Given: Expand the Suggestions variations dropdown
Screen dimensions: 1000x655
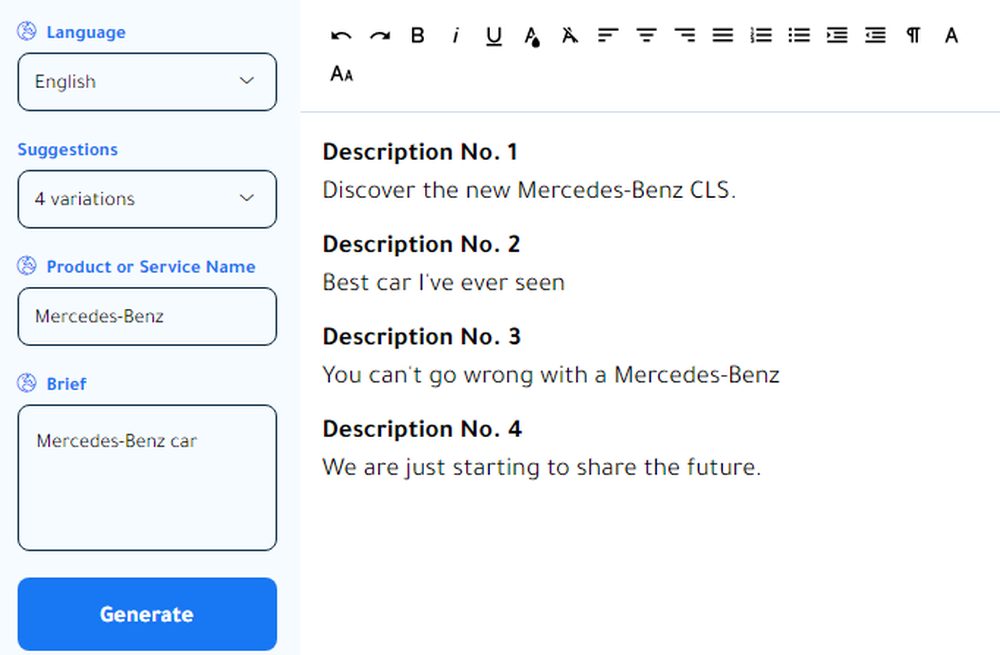Looking at the screenshot, I should [x=147, y=199].
